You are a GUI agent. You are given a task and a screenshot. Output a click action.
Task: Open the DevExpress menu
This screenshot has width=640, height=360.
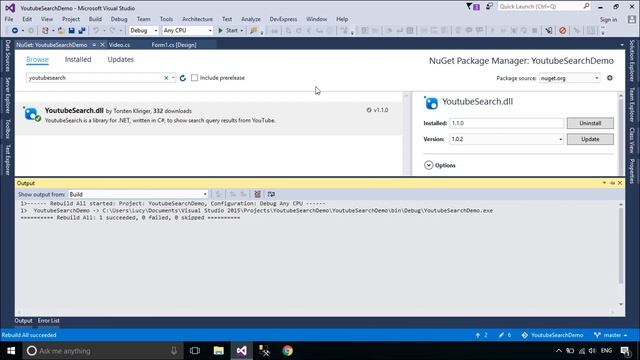283,19
